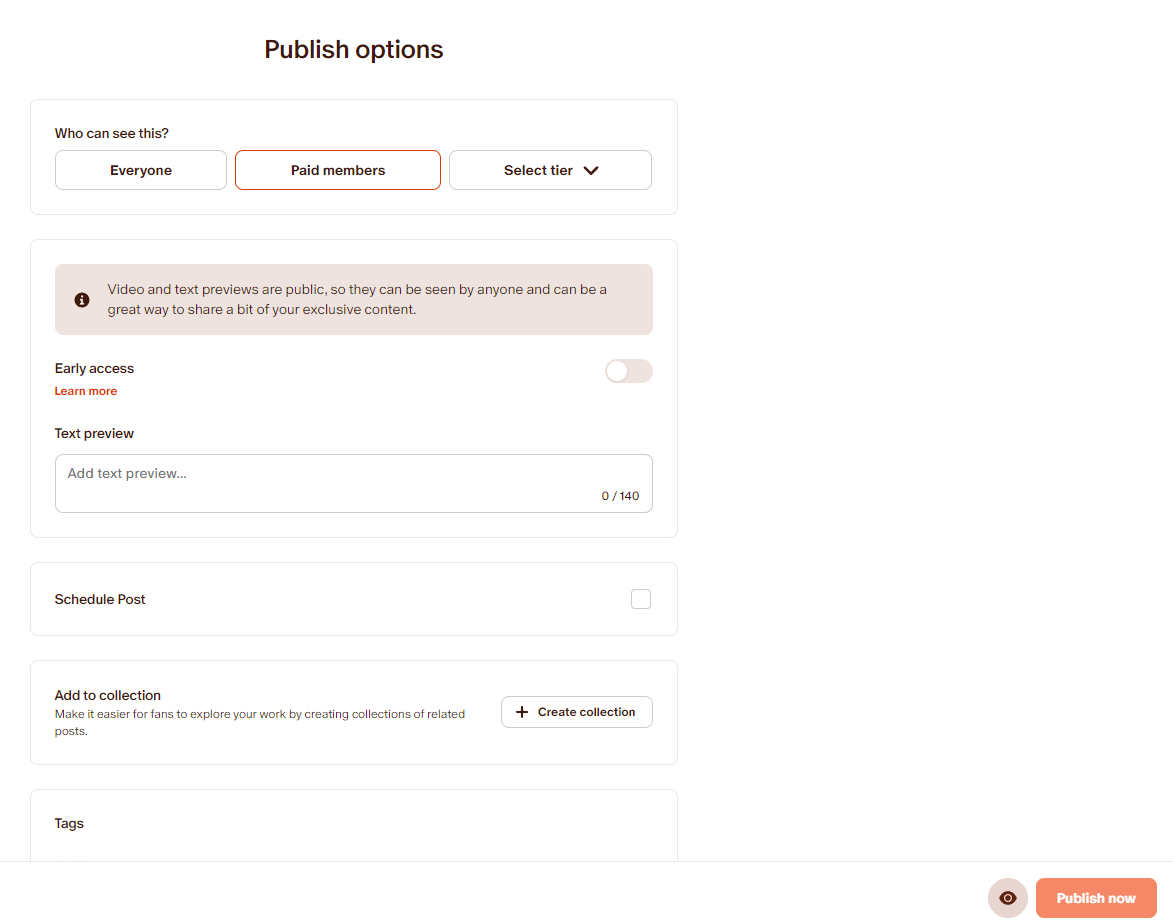Image resolution: width=1173 pixels, height=920 pixels.
Task: Click the collection description text about fans
Action: 260,723
